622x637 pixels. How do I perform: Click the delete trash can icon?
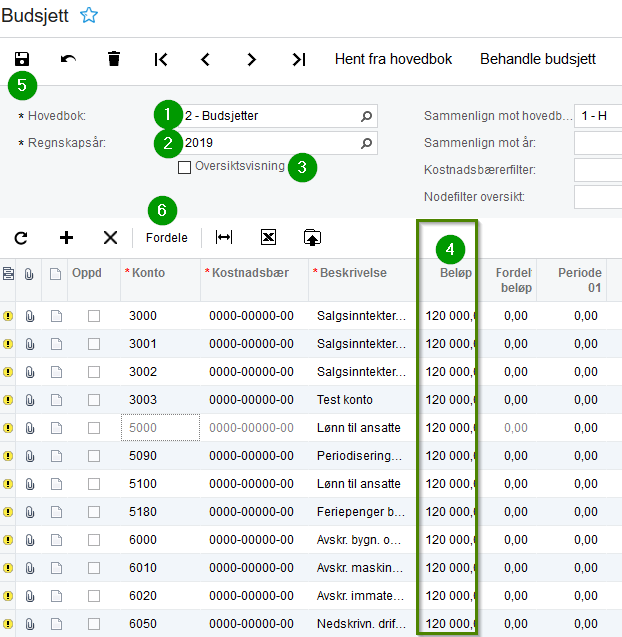114,59
